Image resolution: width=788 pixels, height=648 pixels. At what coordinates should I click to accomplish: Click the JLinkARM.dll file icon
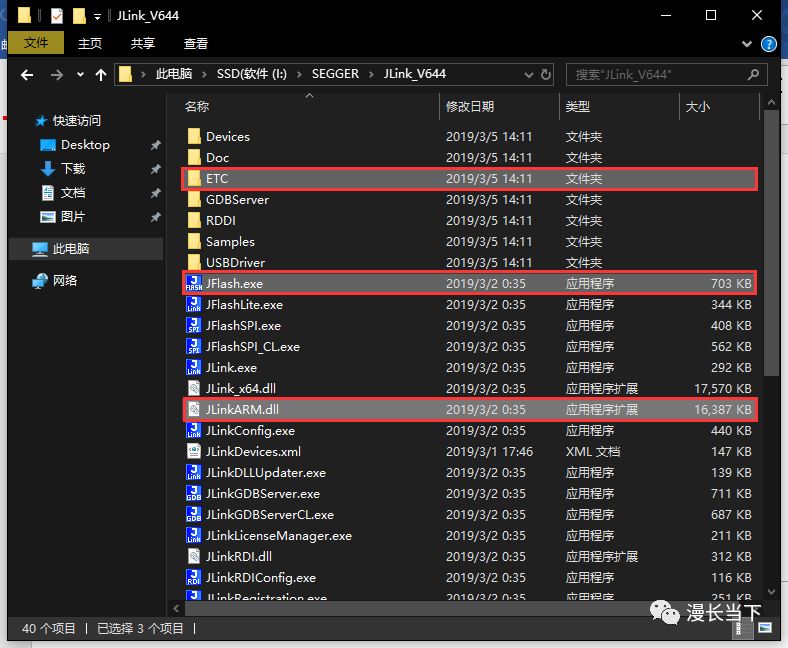pos(194,410)
